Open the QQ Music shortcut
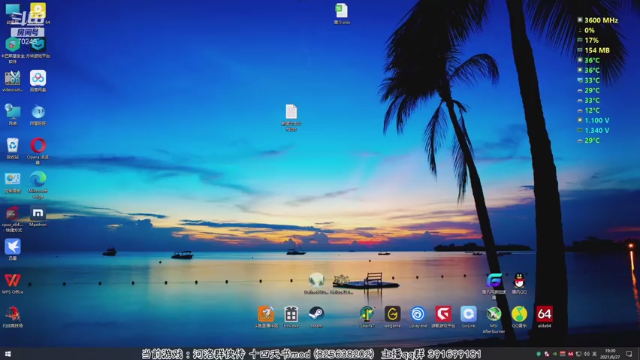The width and height of the screenshot is (640, 360). (x=519, y=317)
